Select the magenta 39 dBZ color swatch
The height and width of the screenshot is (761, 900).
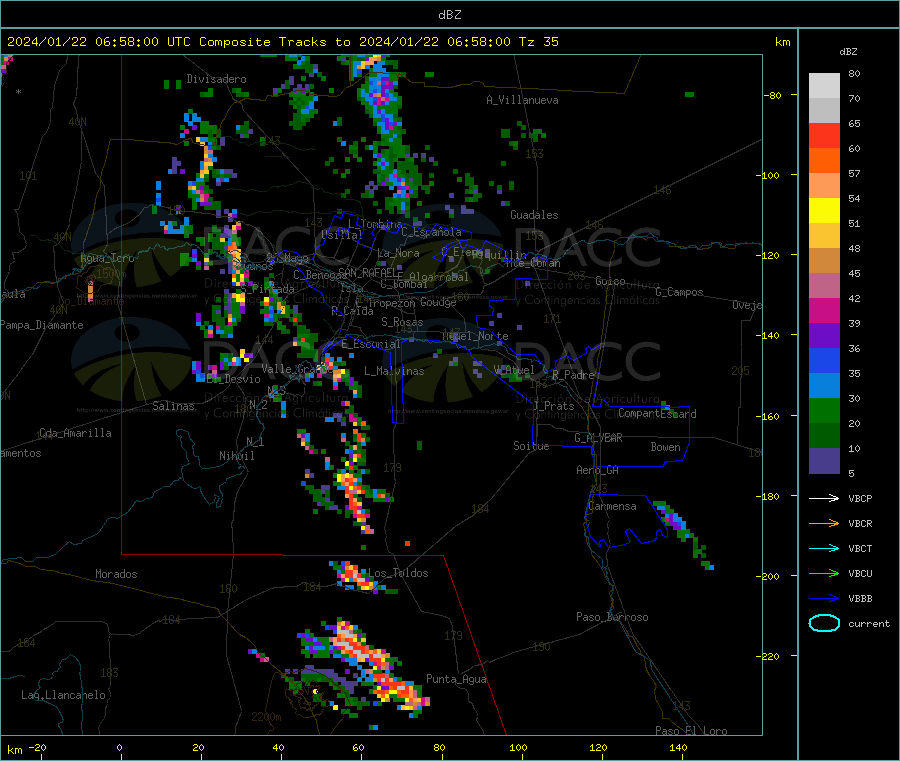824,310
